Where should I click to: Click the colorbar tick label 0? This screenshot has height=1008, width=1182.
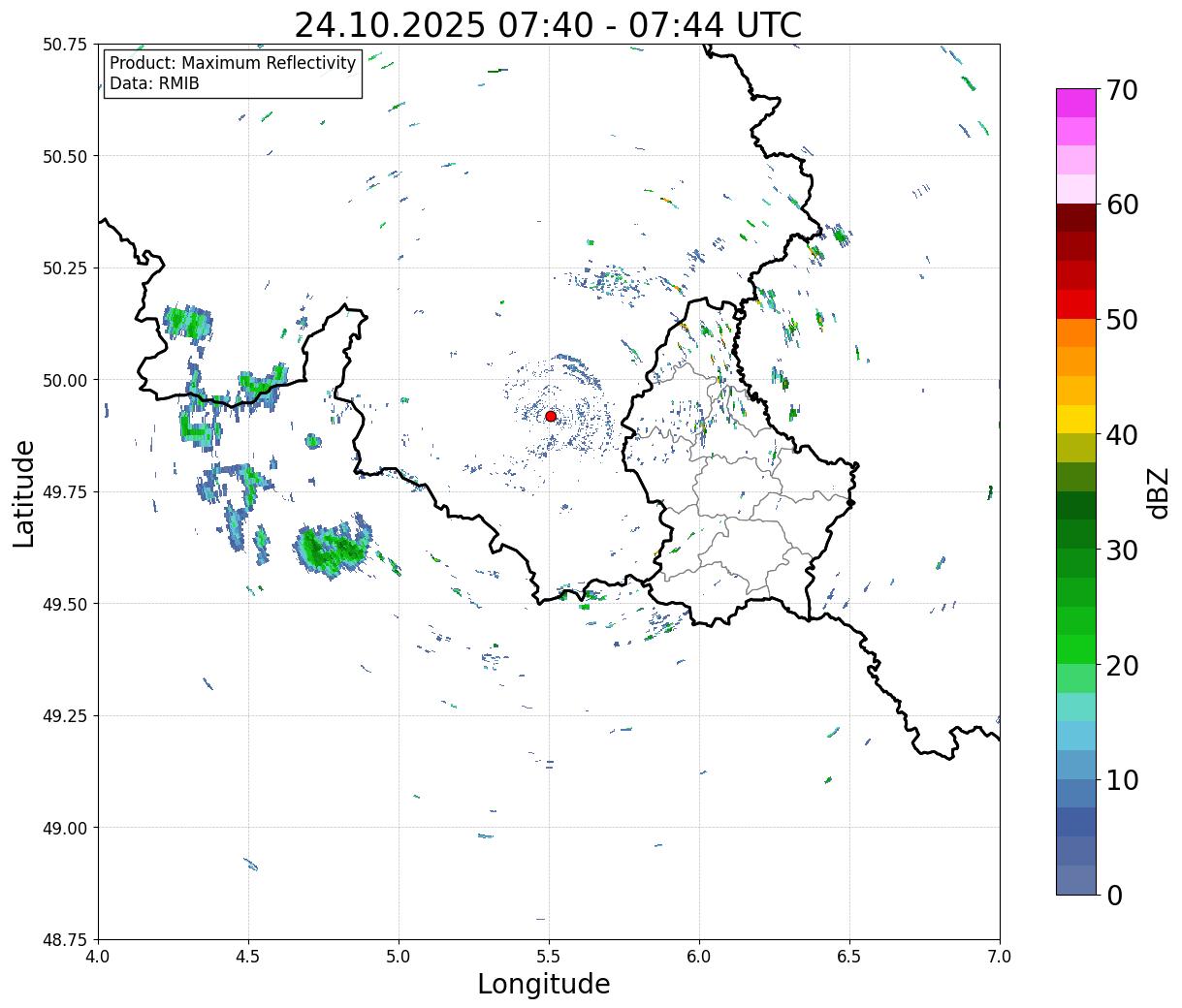pyautogui.click(x=1114, y=896)
